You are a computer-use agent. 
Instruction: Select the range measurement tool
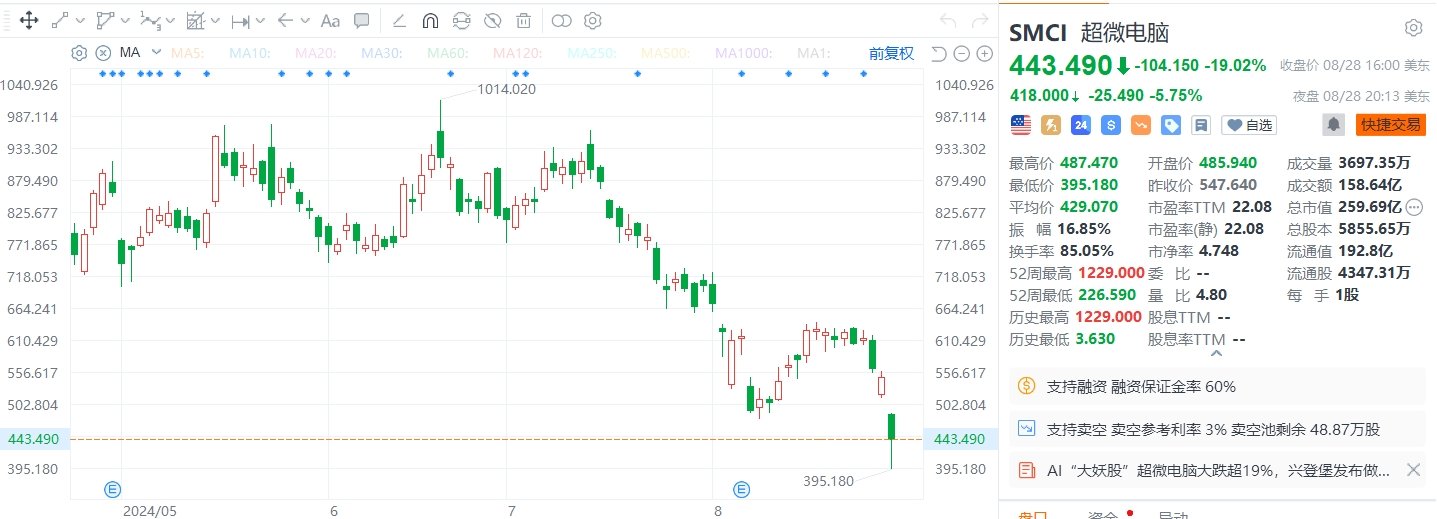pos(241,20)
